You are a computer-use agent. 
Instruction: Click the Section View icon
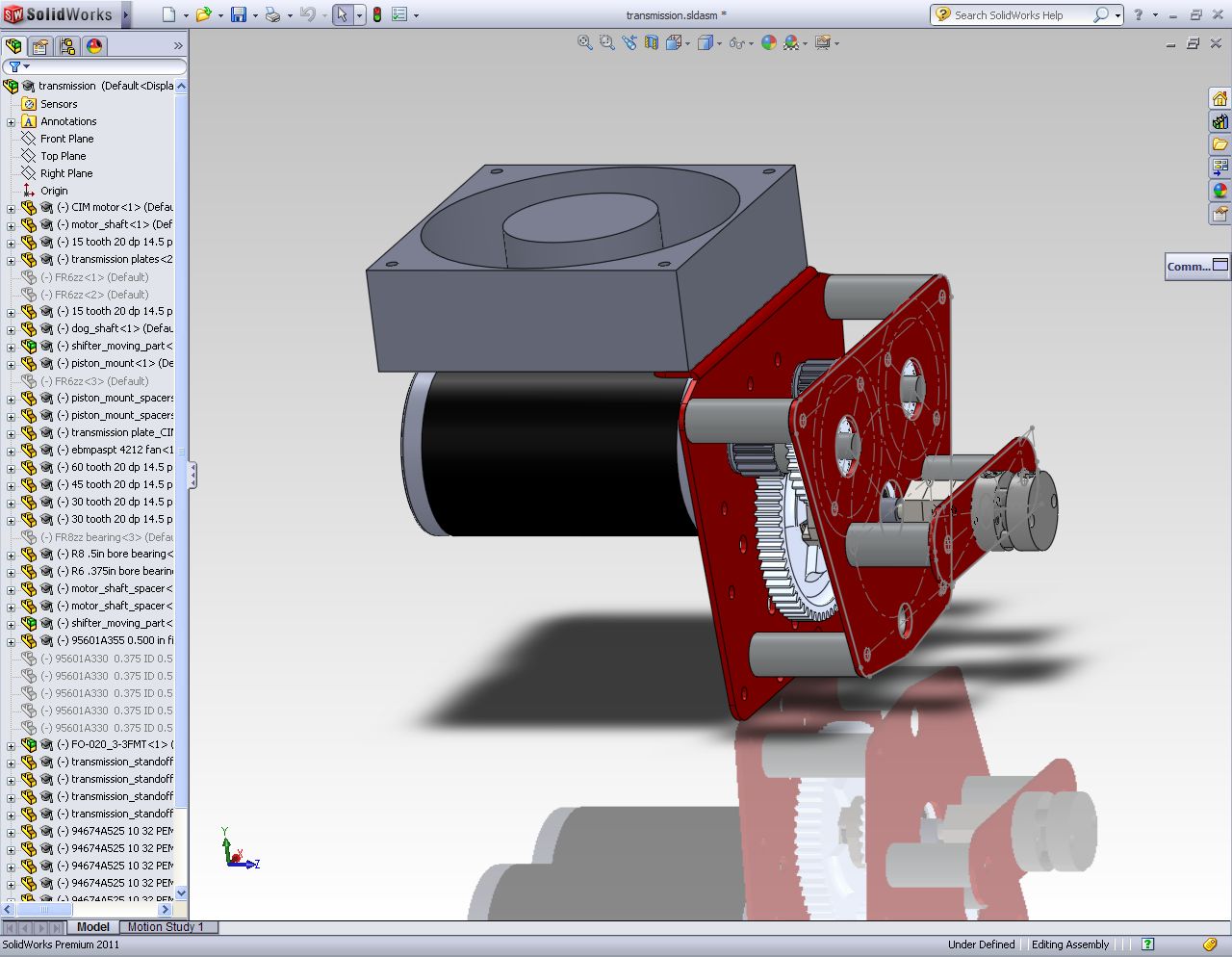(652, 42)
